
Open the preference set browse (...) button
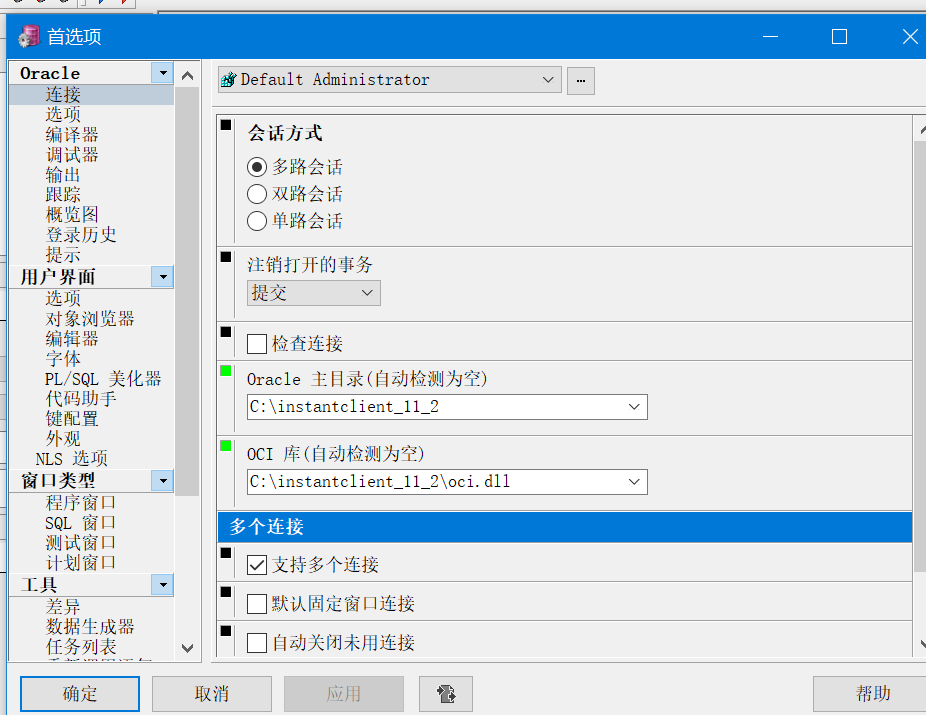[581, 80]
